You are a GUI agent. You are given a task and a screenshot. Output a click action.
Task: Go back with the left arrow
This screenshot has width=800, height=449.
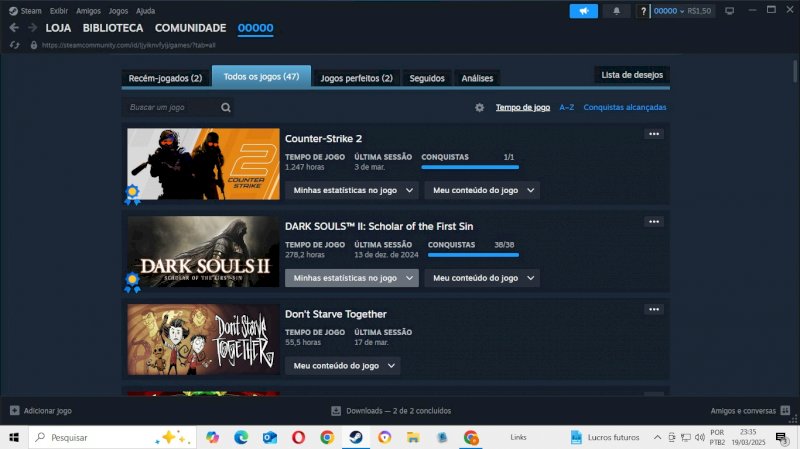pos(14,28)
